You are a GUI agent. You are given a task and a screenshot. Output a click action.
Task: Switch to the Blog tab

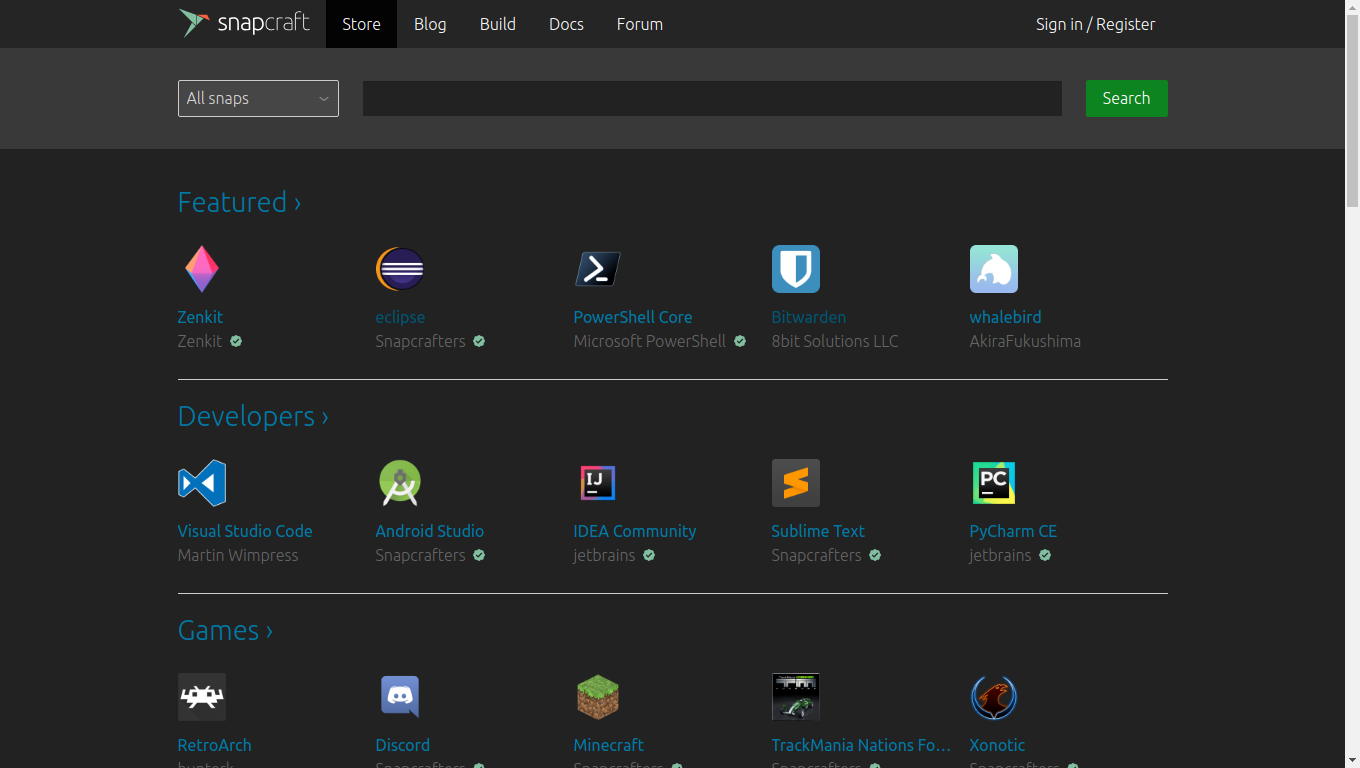(x=430, y=24)
